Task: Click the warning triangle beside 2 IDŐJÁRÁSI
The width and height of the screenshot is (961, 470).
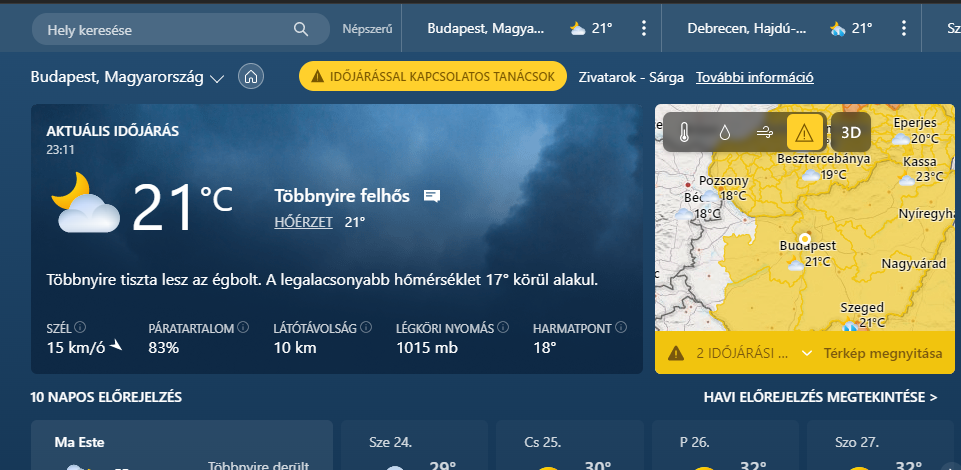Action: click(x=675, y=353)
